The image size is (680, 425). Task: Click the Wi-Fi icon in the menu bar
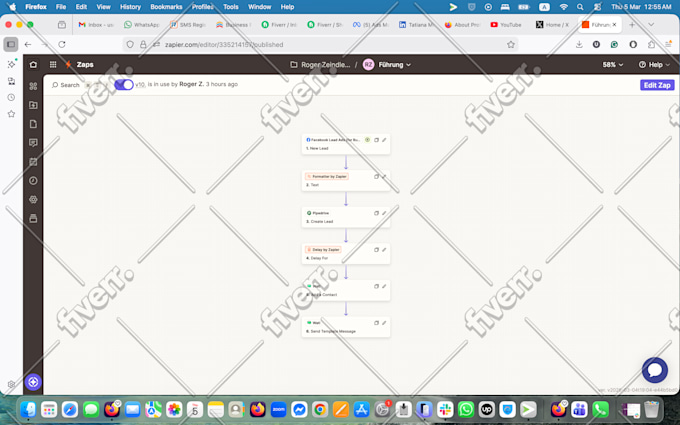click(563, 7)
